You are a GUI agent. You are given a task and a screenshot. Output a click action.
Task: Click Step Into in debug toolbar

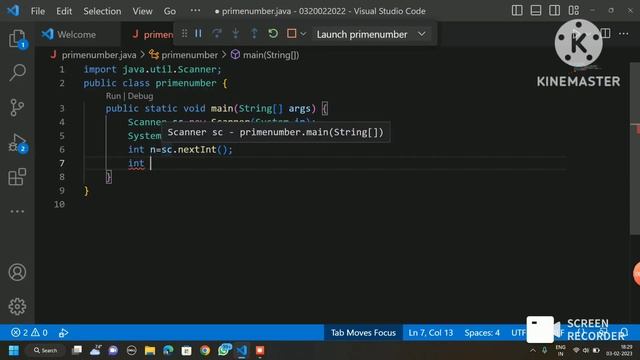[236, 34]
